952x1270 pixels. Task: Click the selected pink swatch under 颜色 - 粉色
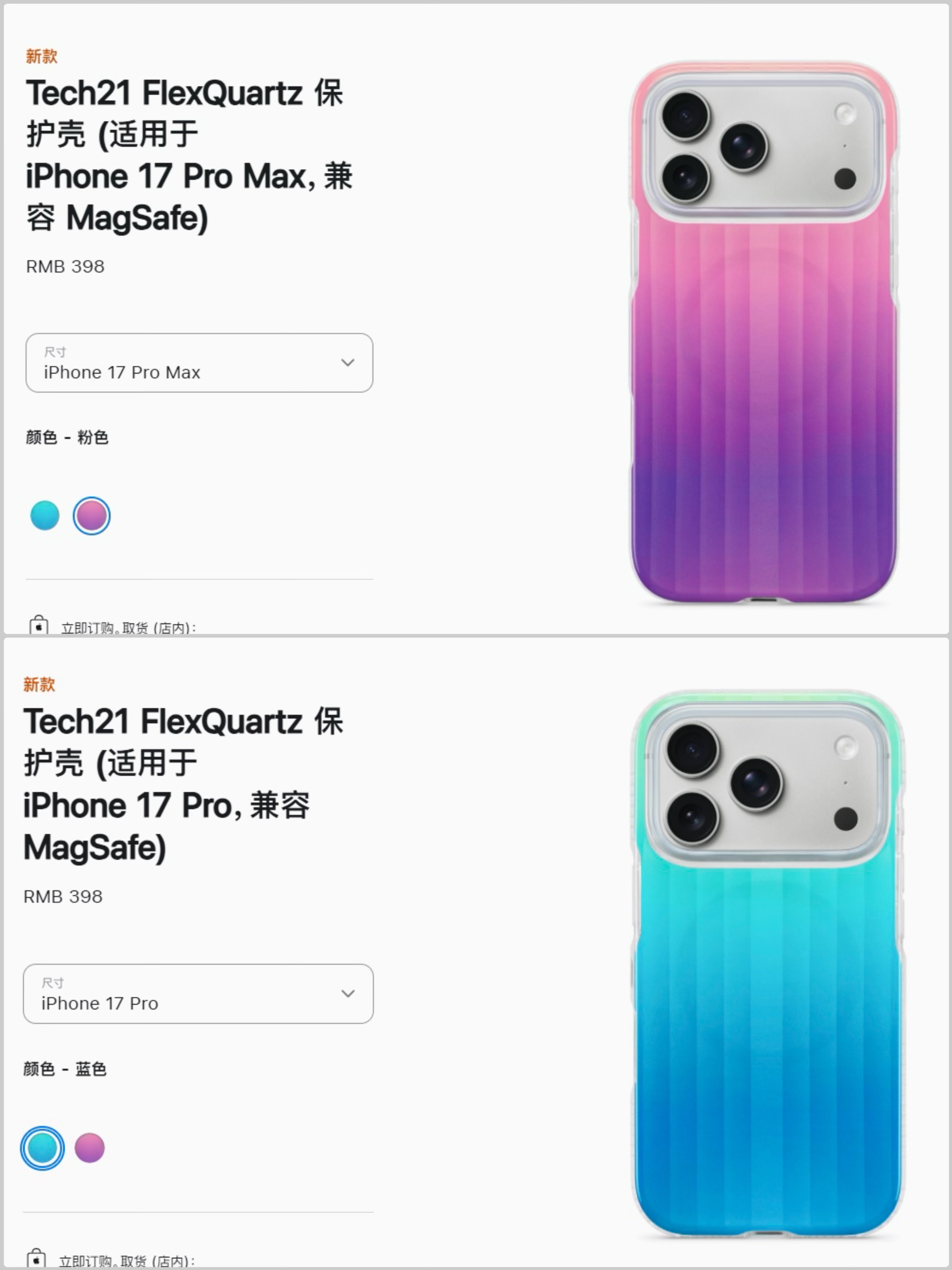pos(91,516)
